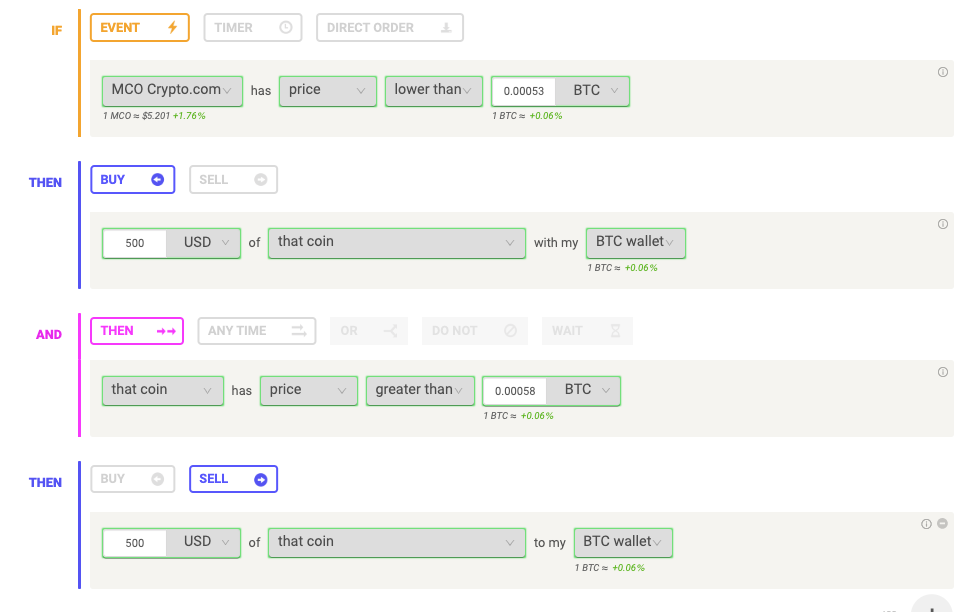Switch last action to BUY

(x=133, y=479)
